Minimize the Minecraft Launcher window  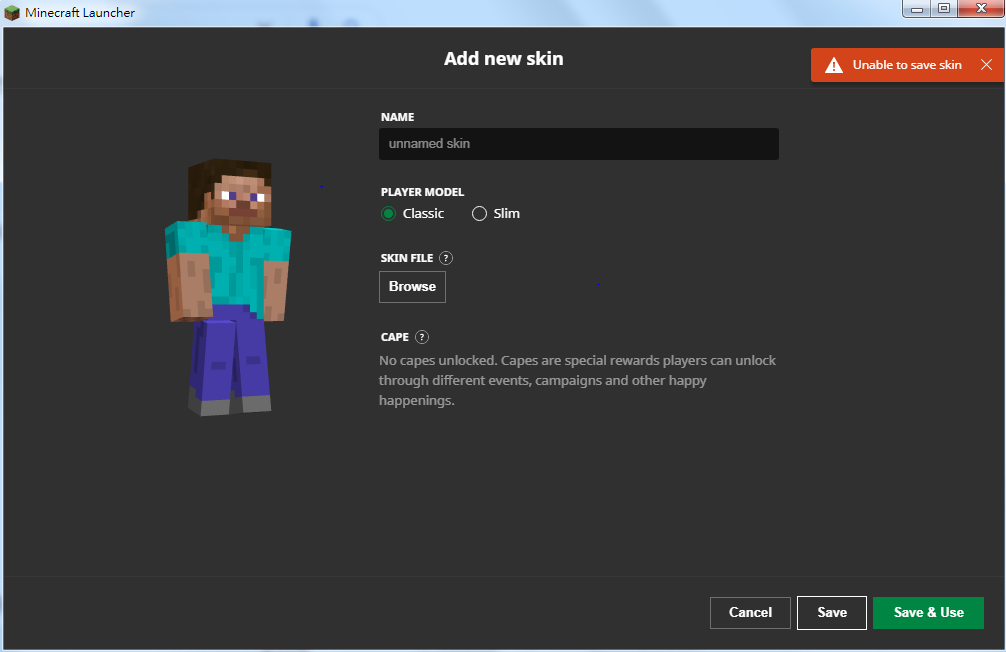[917, 9]
